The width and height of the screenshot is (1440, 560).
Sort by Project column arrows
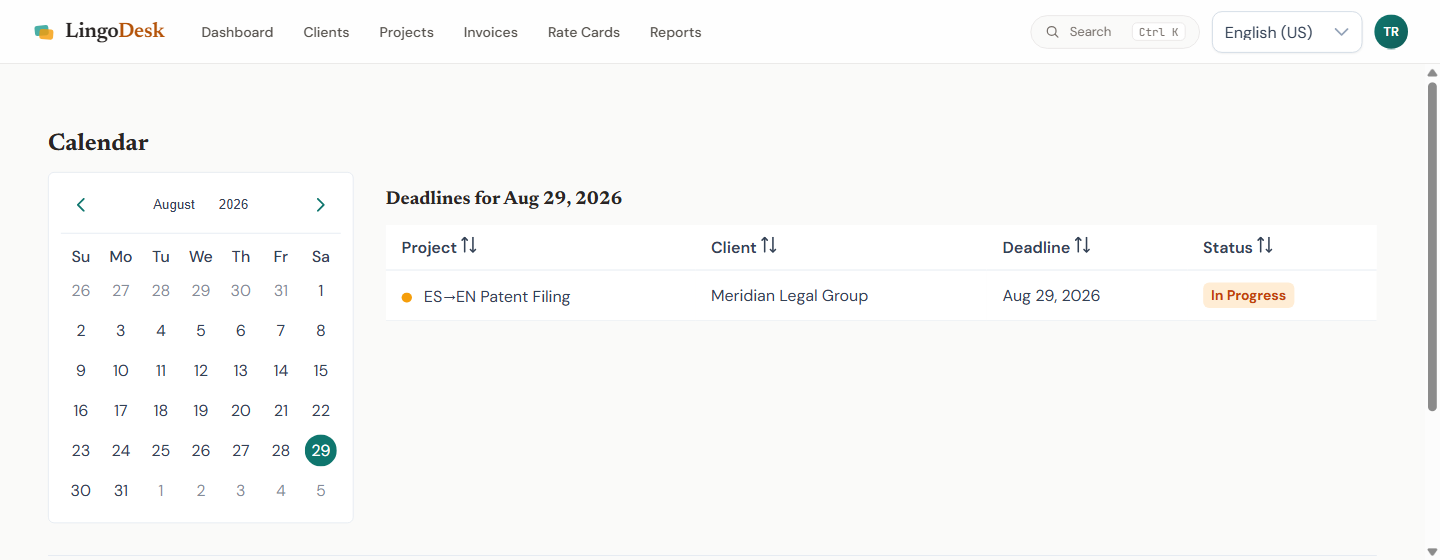[x=469, y=246]
